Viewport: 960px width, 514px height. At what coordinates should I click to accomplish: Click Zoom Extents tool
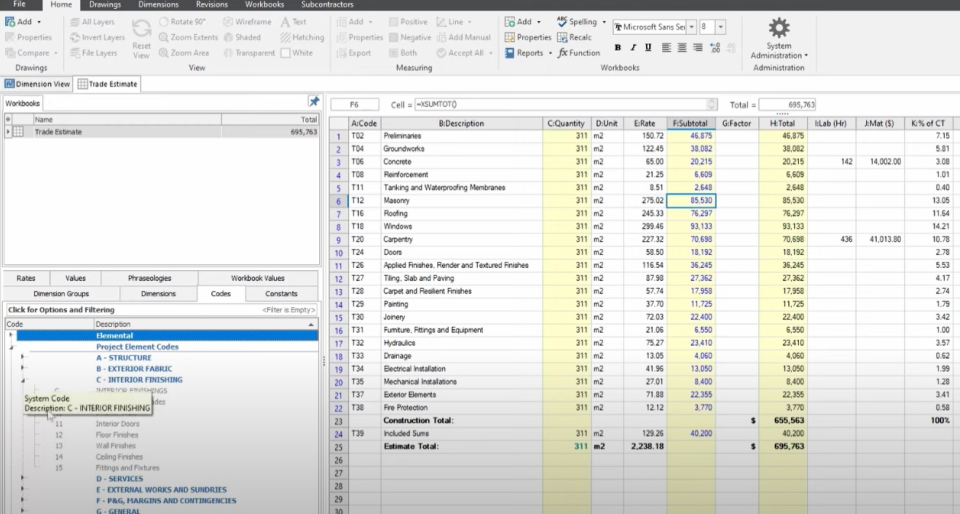coord(188,37)
